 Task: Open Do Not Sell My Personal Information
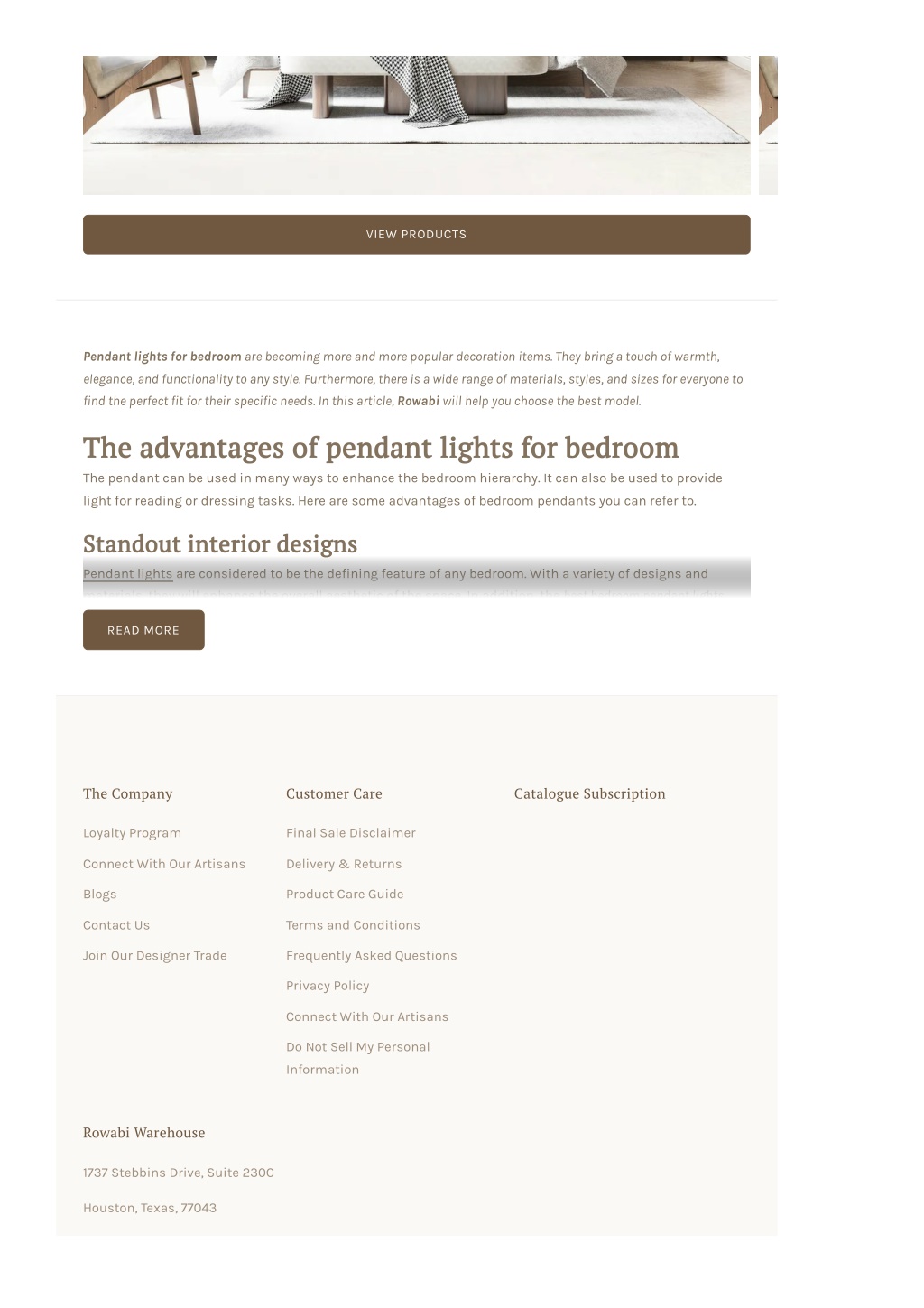coord(358,1058)
